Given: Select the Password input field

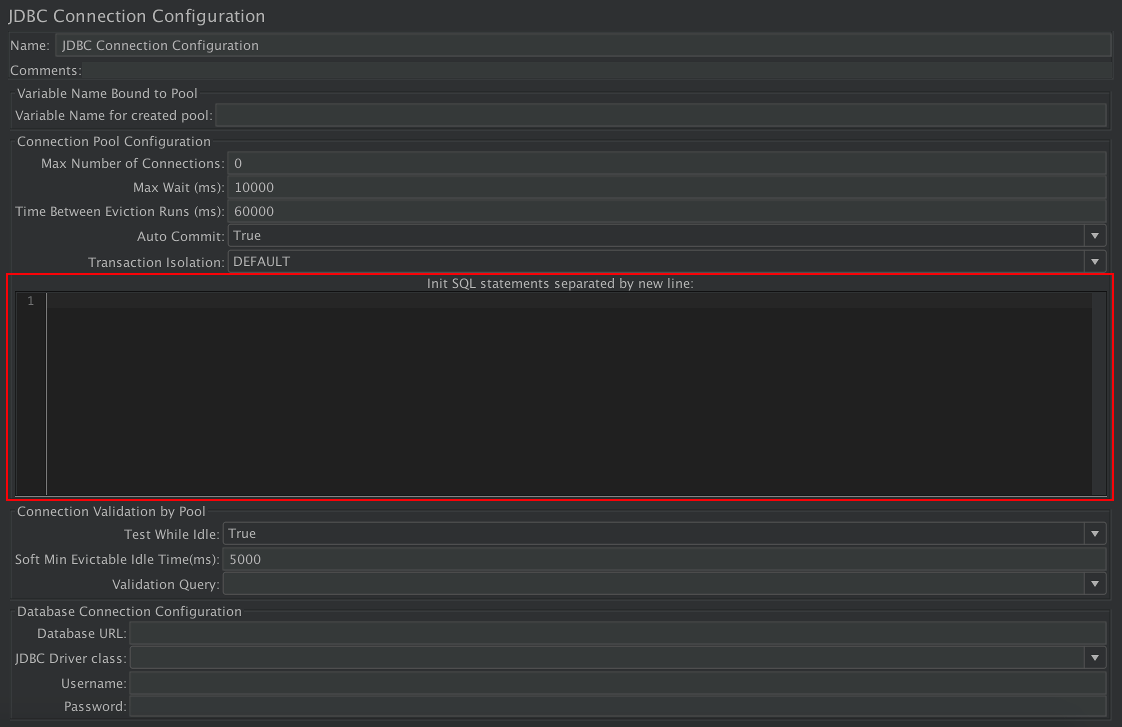Looking at the screenshot, I should click(x=617, y=707).
